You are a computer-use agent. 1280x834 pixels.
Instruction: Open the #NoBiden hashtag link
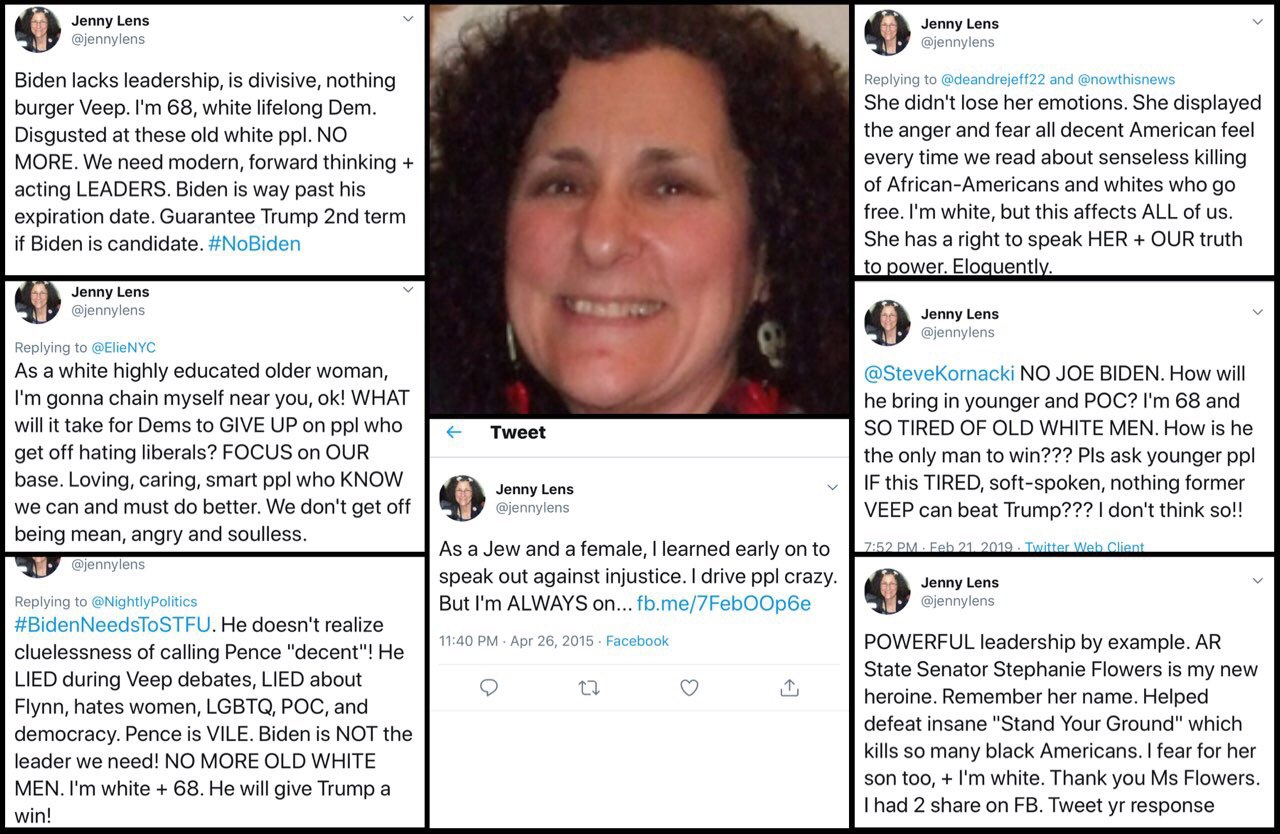click(x=254, y=244)
